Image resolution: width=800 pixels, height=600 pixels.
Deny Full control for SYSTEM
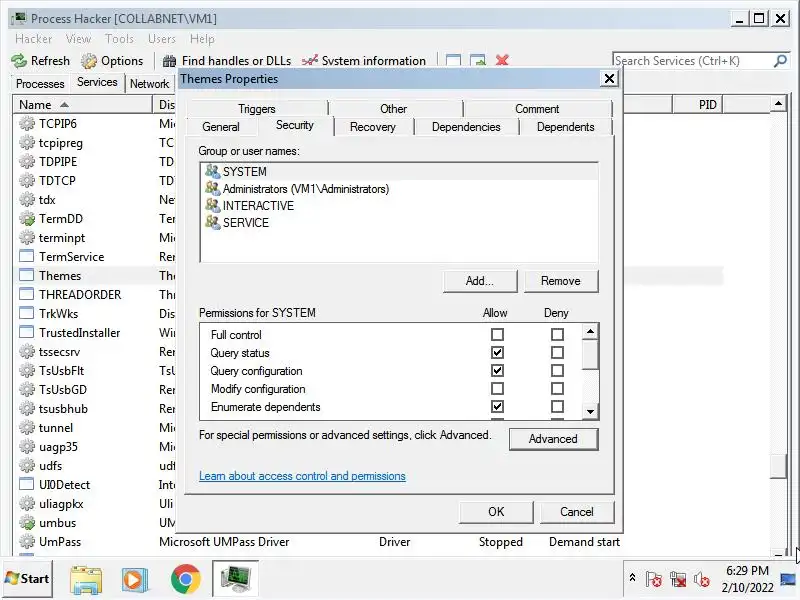click(557, 335)
